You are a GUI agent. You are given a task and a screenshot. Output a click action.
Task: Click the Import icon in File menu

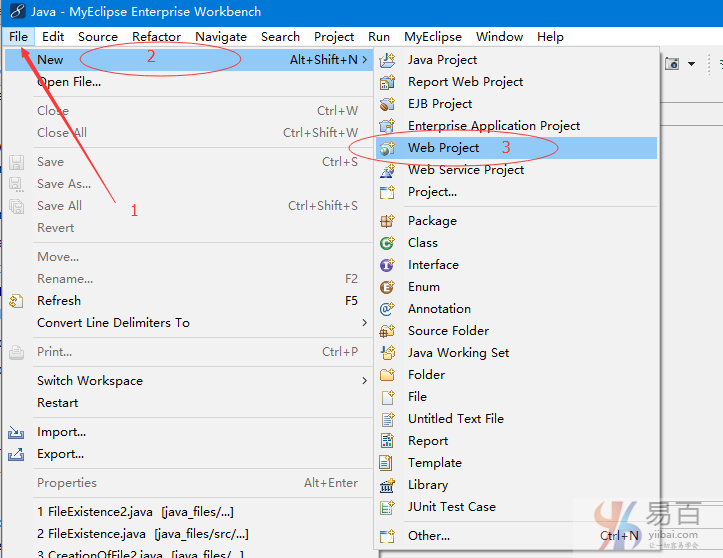16,432
